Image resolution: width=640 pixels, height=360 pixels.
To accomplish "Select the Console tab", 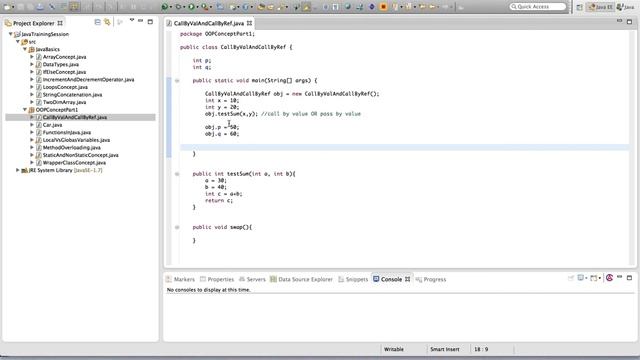I will point(391,279).
